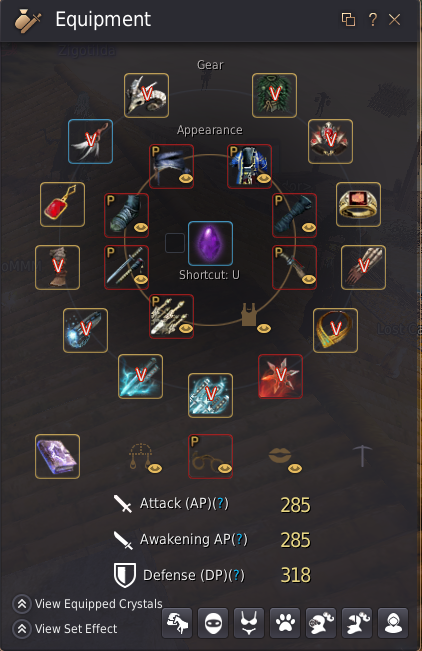The image size is (422, 651).
Task: Click the help icon next to Attack (AP)
Action: point(221,503)
